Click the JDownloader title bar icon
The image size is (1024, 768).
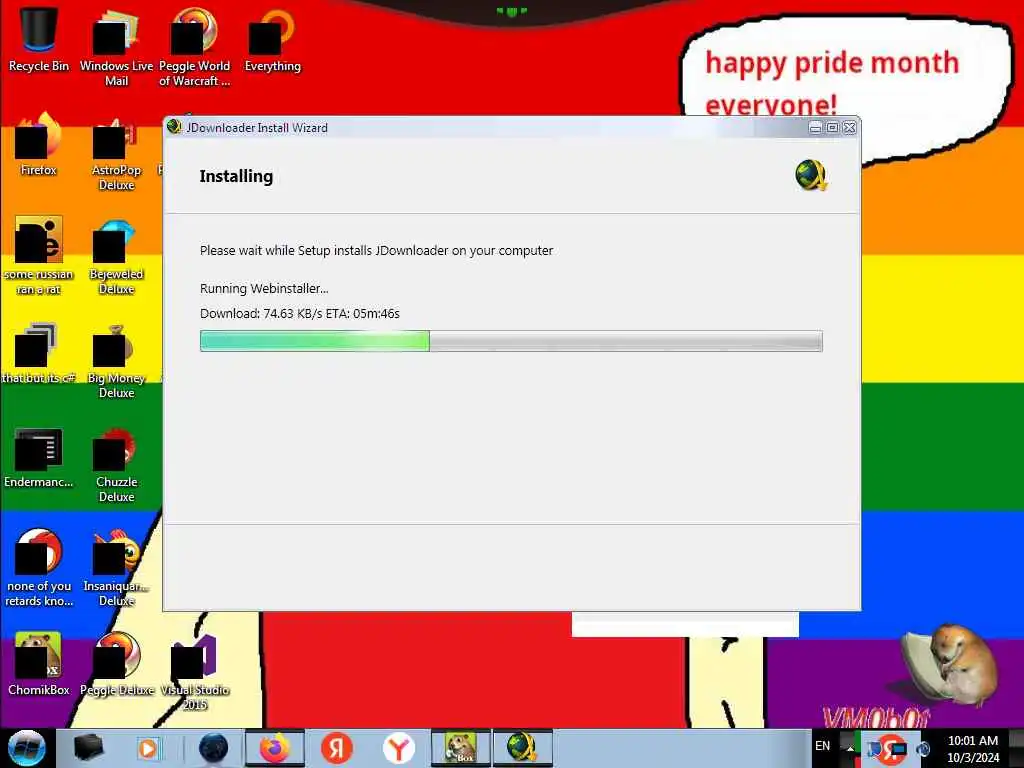(x=174, y=127)
